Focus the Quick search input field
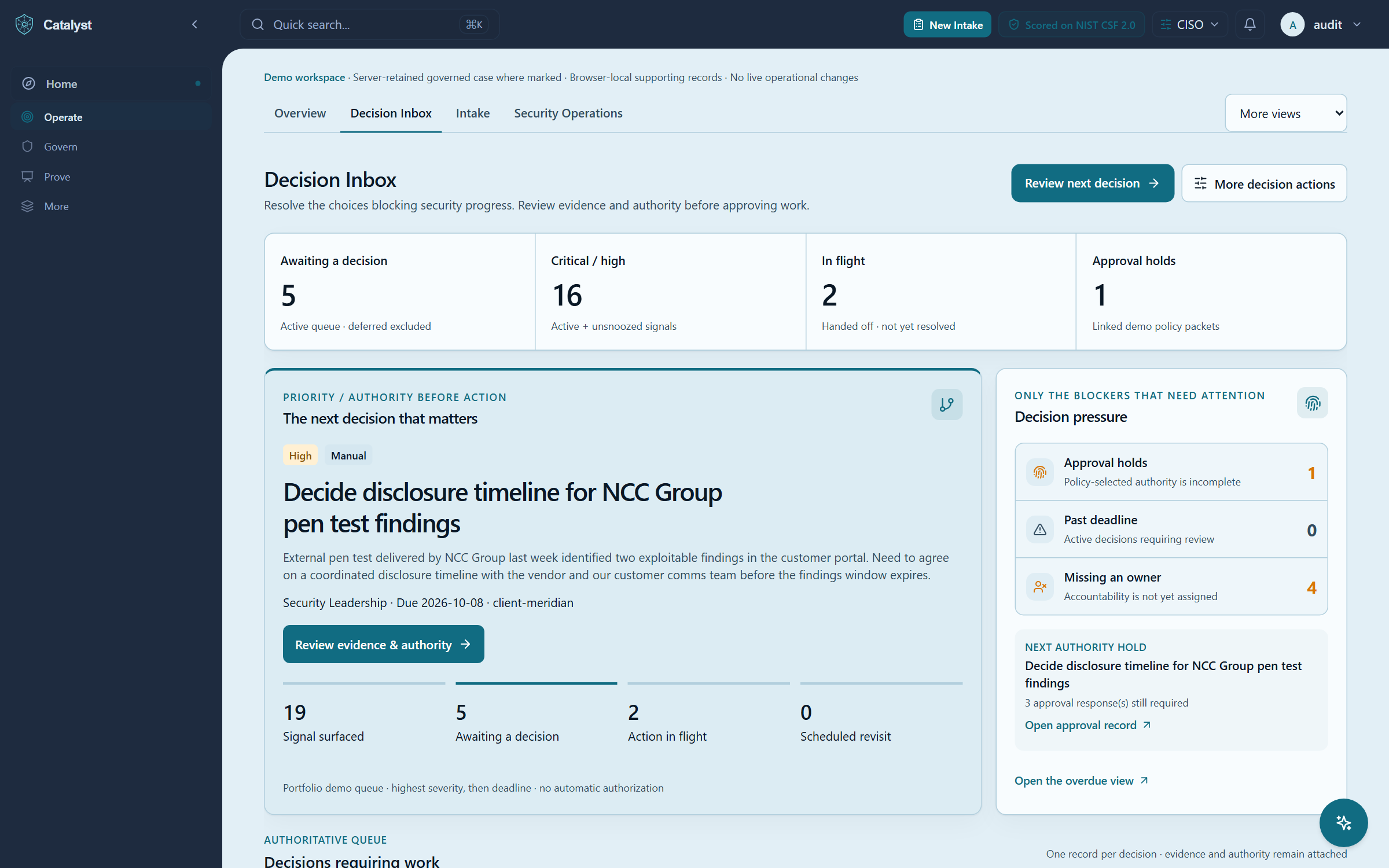The image size is (1389, 868). 369,24
